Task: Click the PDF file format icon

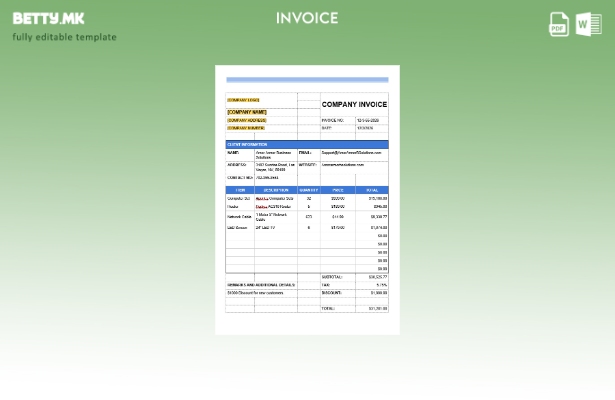Action: 559,24
